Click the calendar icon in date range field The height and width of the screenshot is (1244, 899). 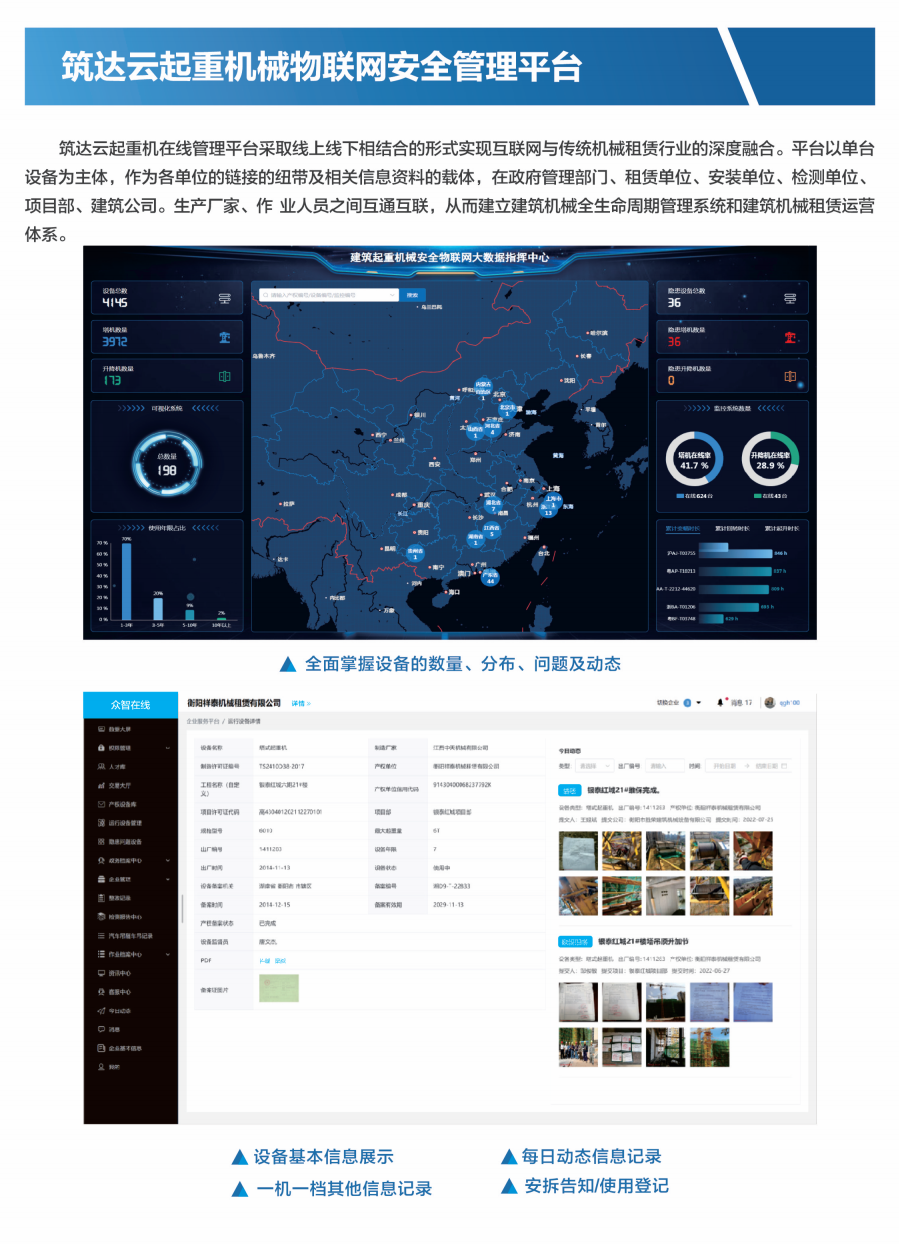tap(784, 766)
